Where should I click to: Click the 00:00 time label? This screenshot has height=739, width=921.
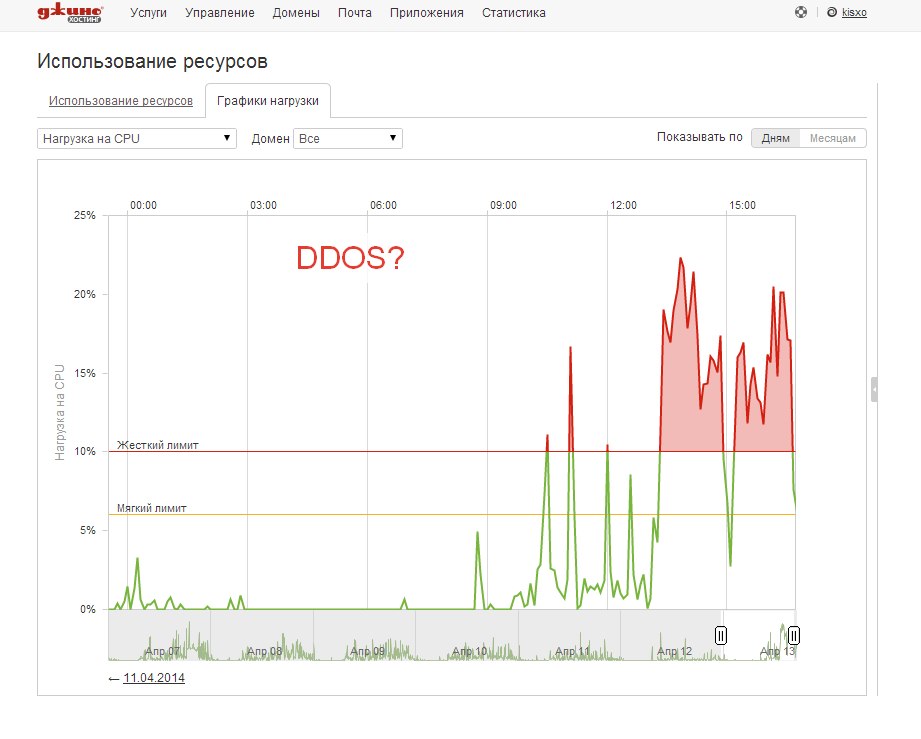click(143, 206)
